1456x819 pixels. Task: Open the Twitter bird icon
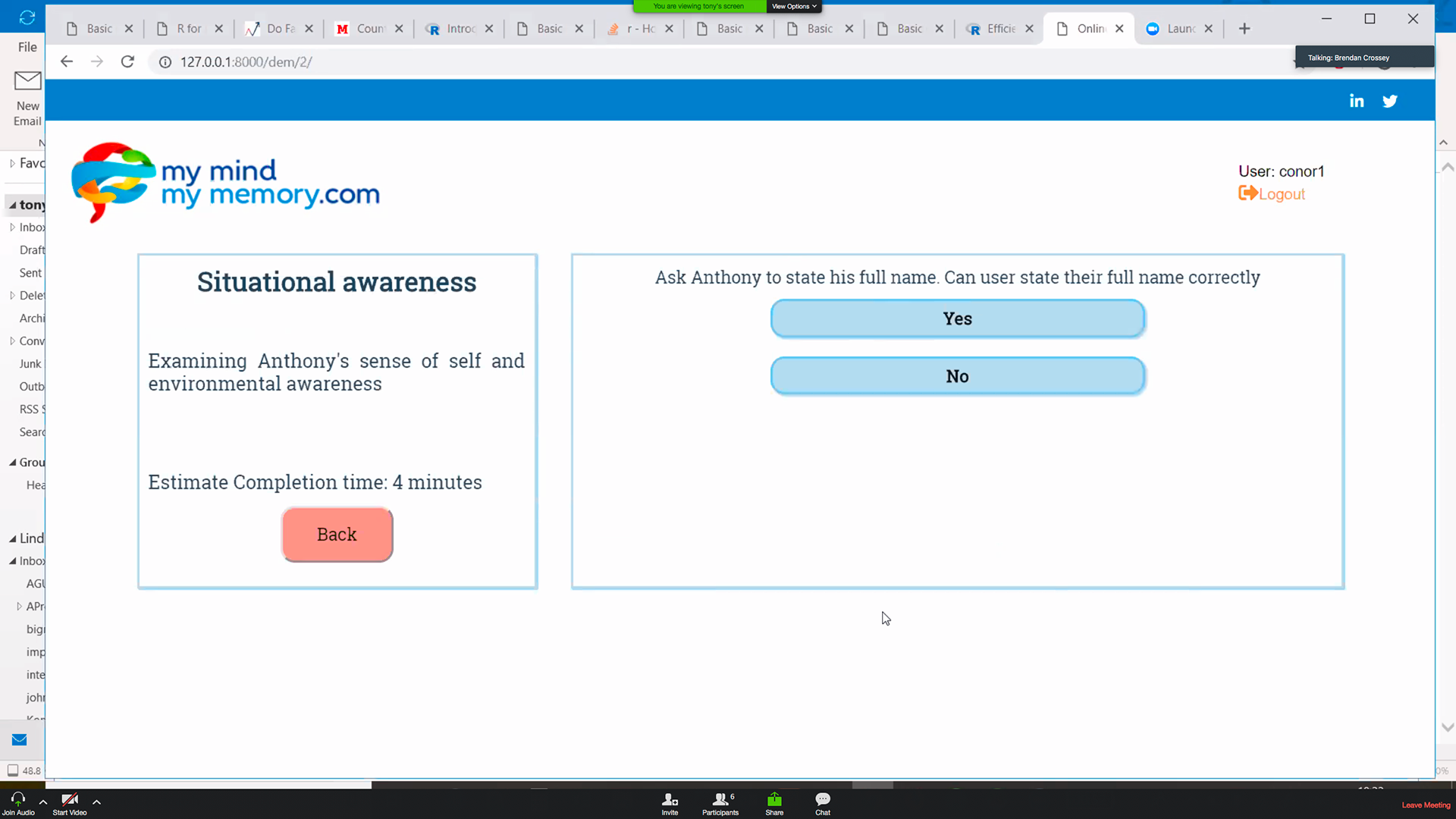coord(1390,101)
